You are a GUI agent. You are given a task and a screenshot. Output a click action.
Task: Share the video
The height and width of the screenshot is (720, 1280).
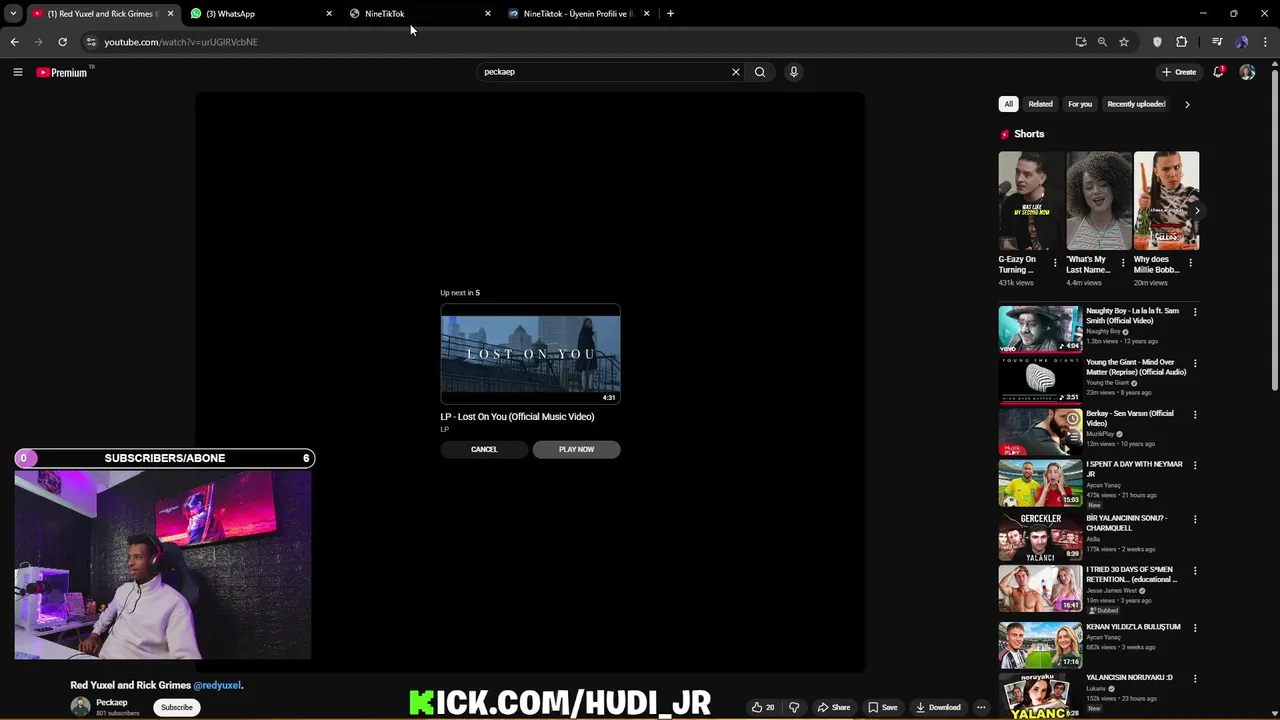point(834,707)
